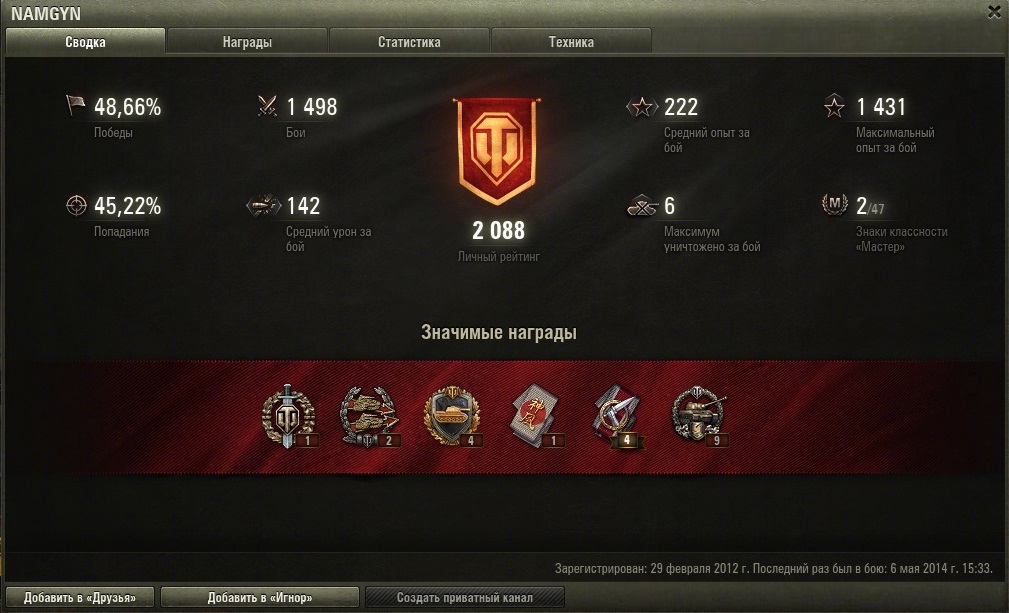This screenshot has height=613, width=1009.
Task: Open the Награды tab
Action: click(x=247, y=42)
